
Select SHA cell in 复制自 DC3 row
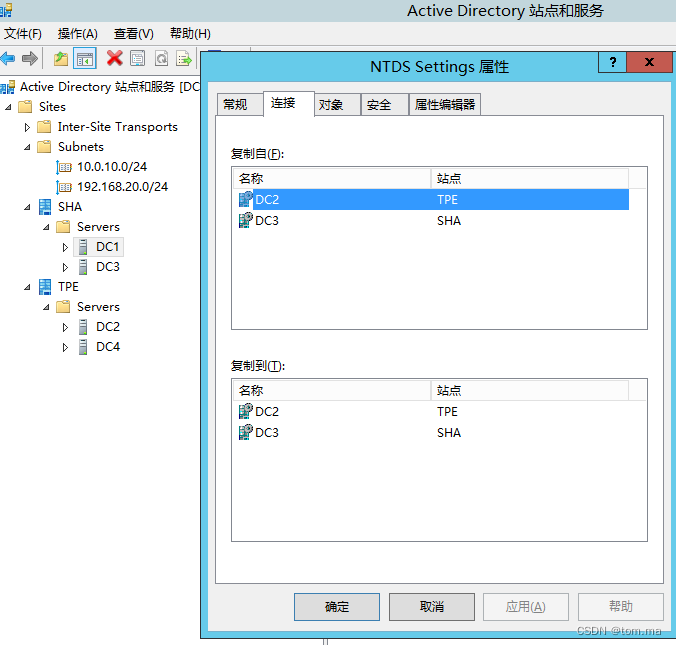pos(449,221)
